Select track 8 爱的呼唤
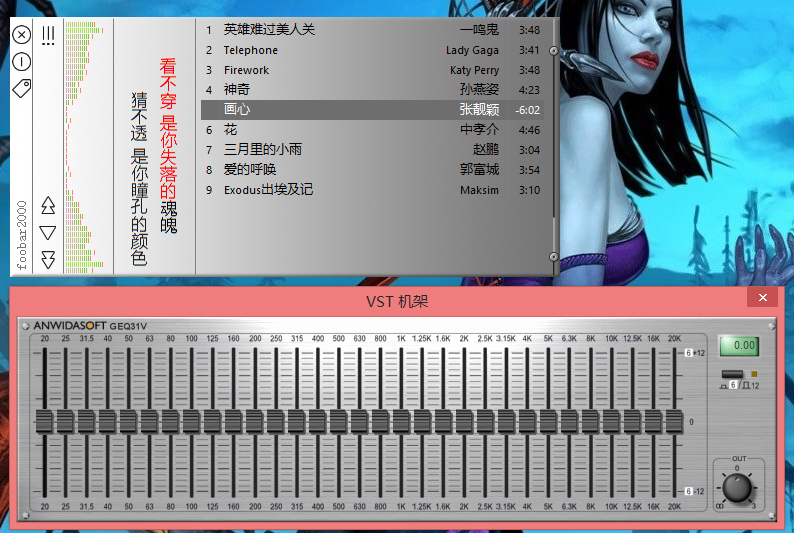Viewport: 794px width, 533px height. click(x=372, y=170)
